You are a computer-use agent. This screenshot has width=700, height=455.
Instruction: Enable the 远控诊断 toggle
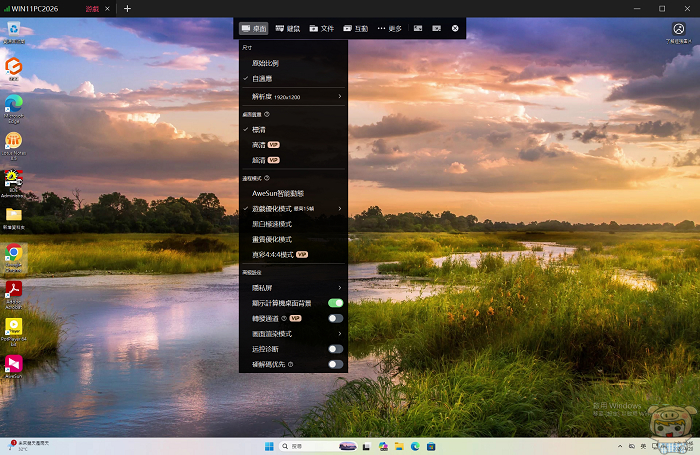click(335, 349)
